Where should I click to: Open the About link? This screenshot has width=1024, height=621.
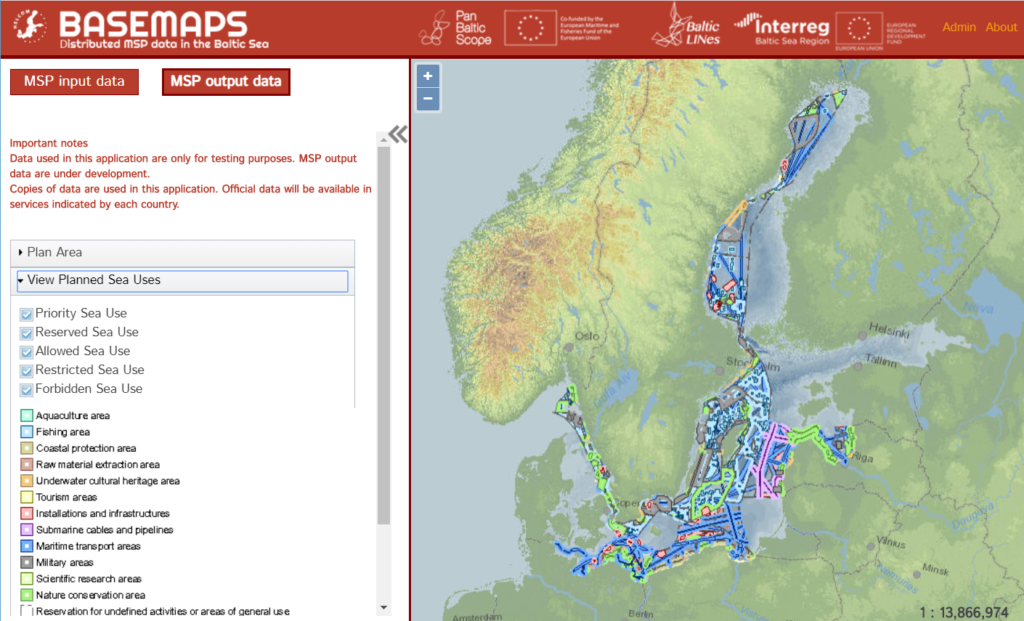click(1000, 27)
